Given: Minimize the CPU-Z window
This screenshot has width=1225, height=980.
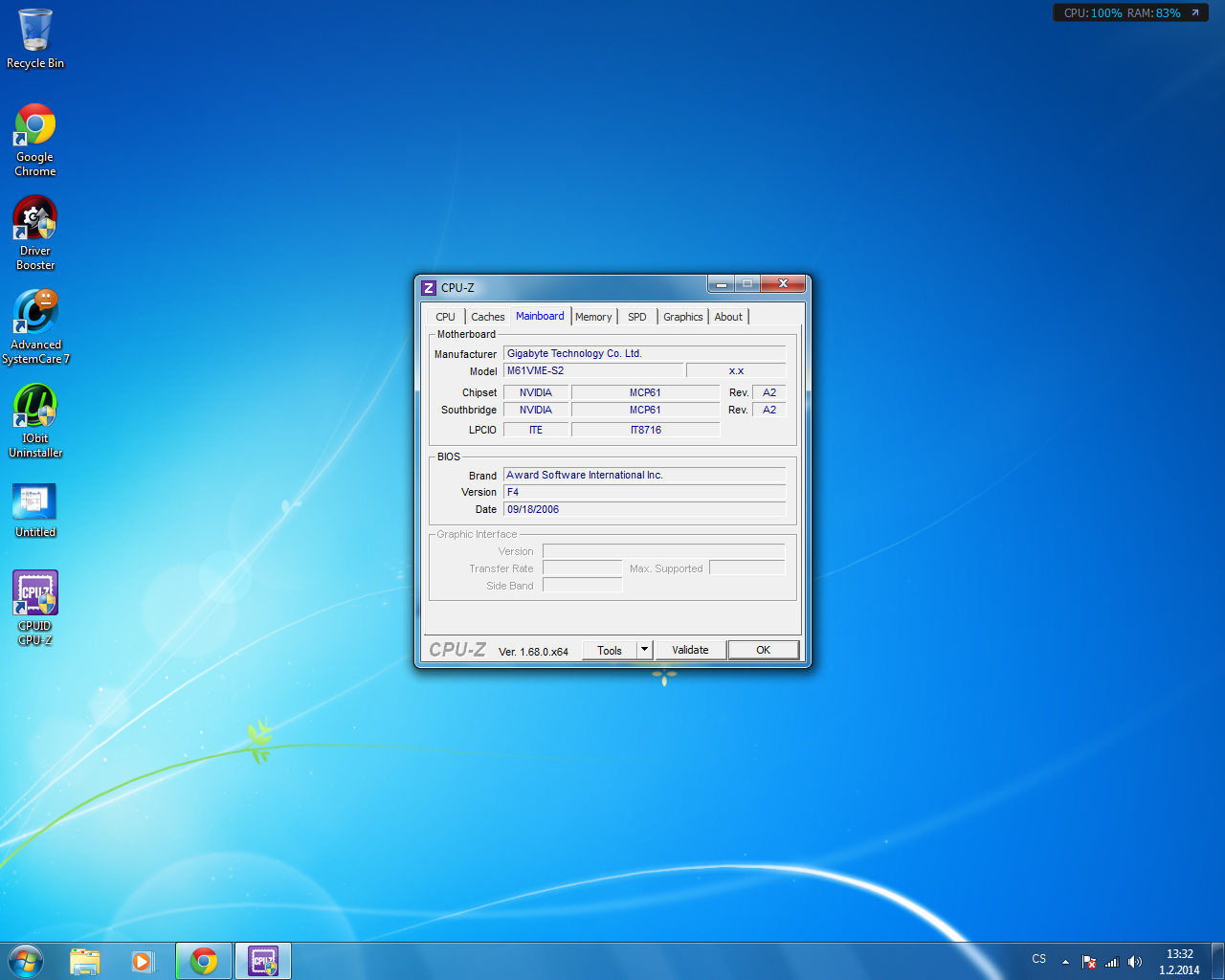Looking at the screenshot, I should [722, 284].
